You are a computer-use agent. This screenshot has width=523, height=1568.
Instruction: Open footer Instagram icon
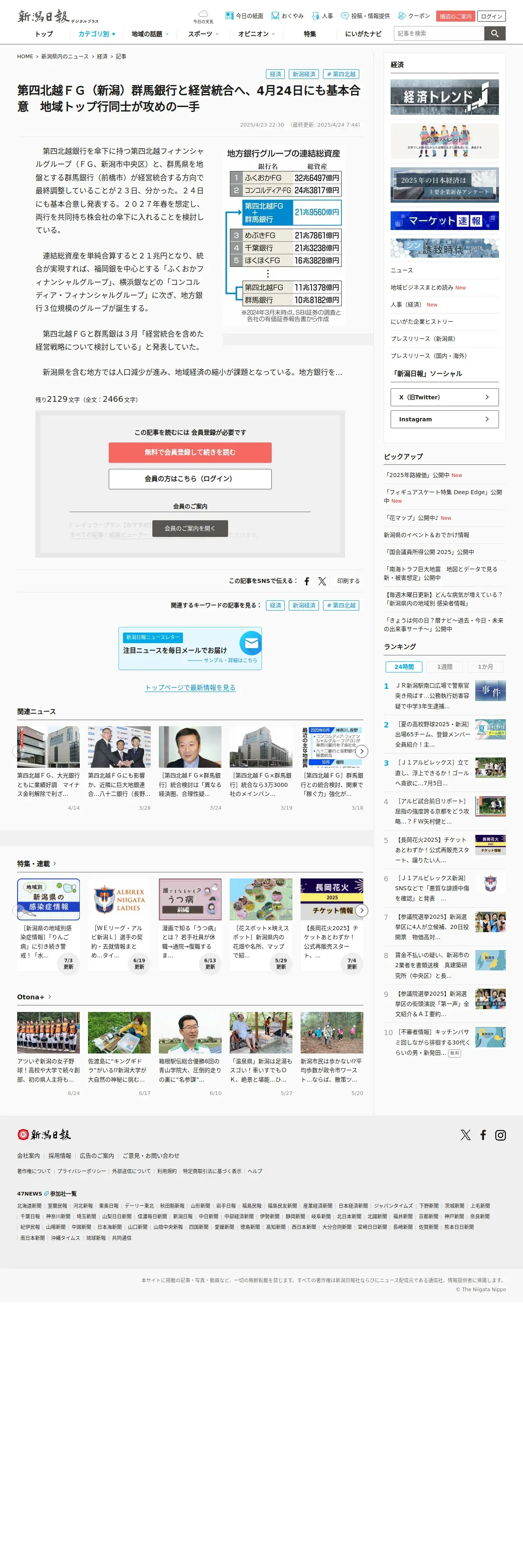tap(501, 1134)
